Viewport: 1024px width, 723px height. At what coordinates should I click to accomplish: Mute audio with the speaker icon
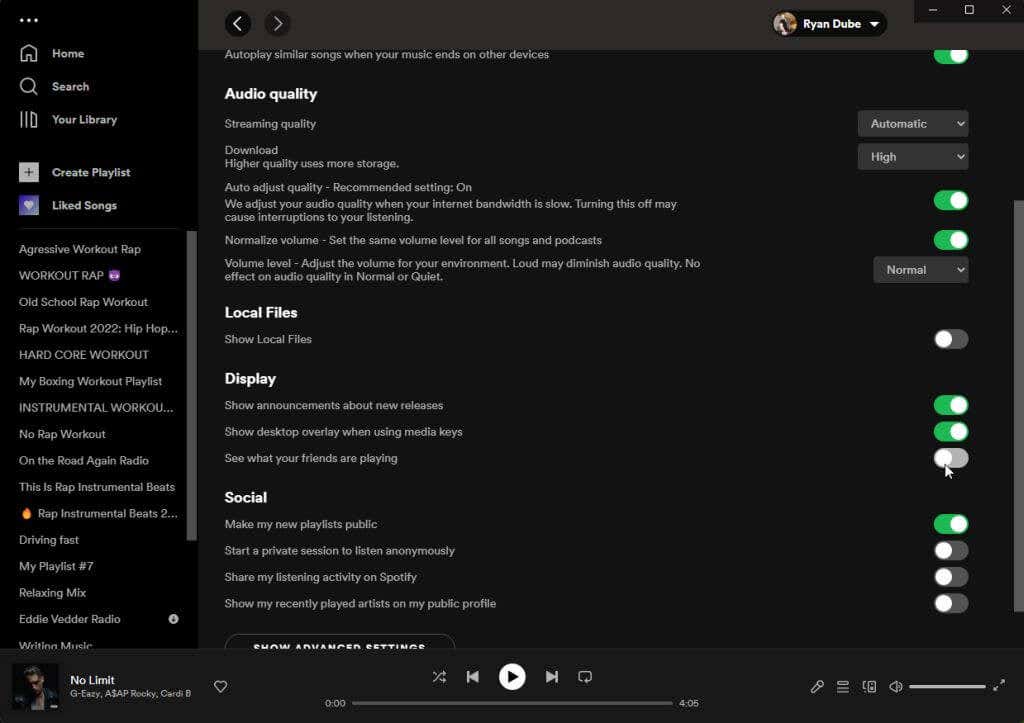click(896, 686)
